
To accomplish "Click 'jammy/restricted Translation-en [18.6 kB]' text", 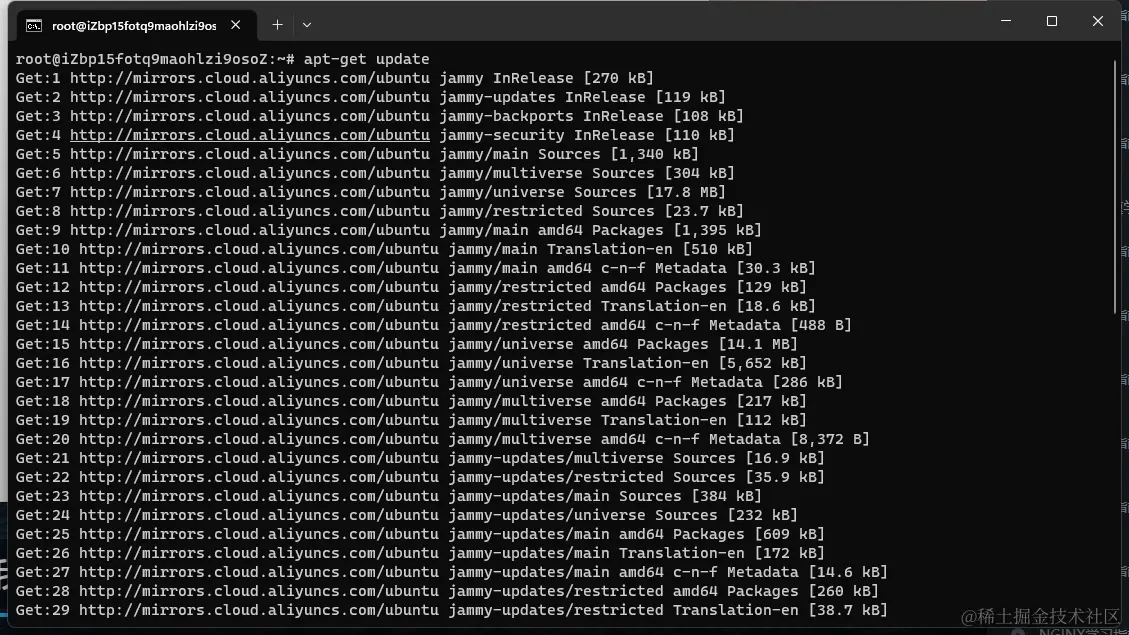I will 631,306.
